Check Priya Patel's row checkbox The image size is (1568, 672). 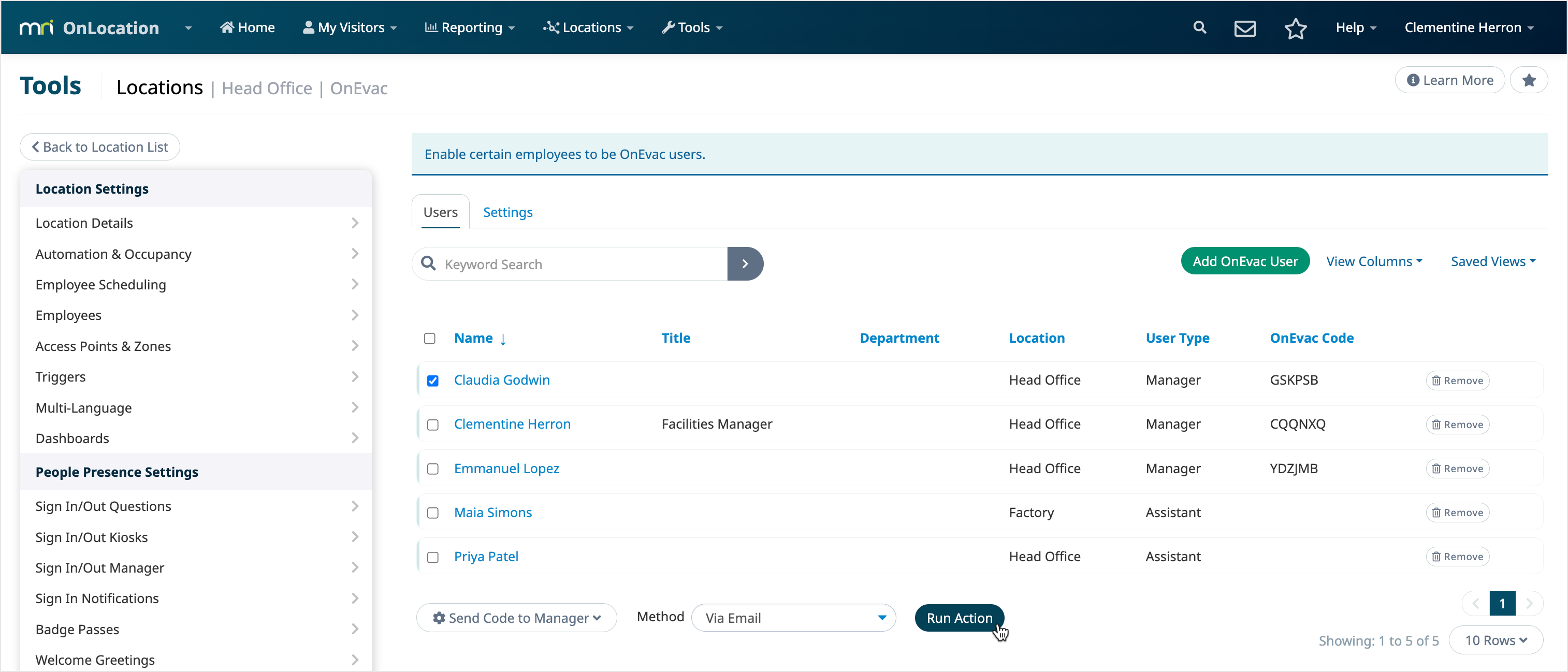(x=433, y=557)
